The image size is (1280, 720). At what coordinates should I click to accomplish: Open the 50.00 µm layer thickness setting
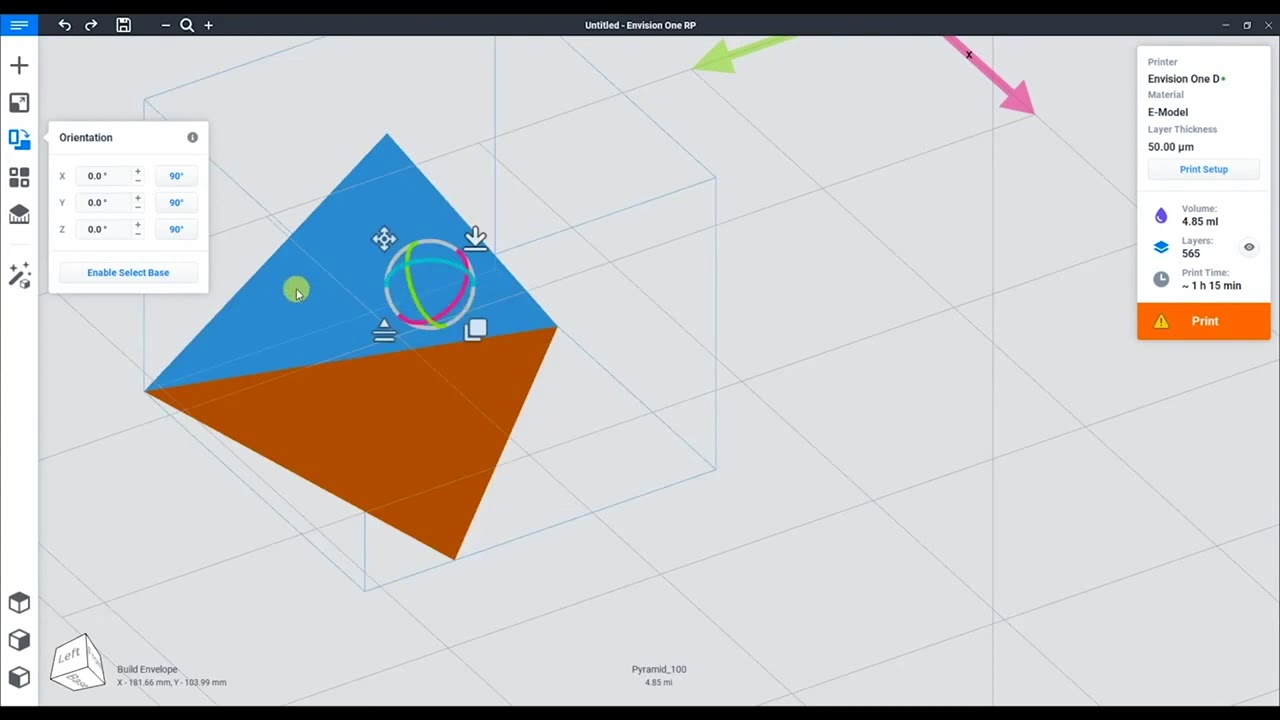coord(1171,147)
